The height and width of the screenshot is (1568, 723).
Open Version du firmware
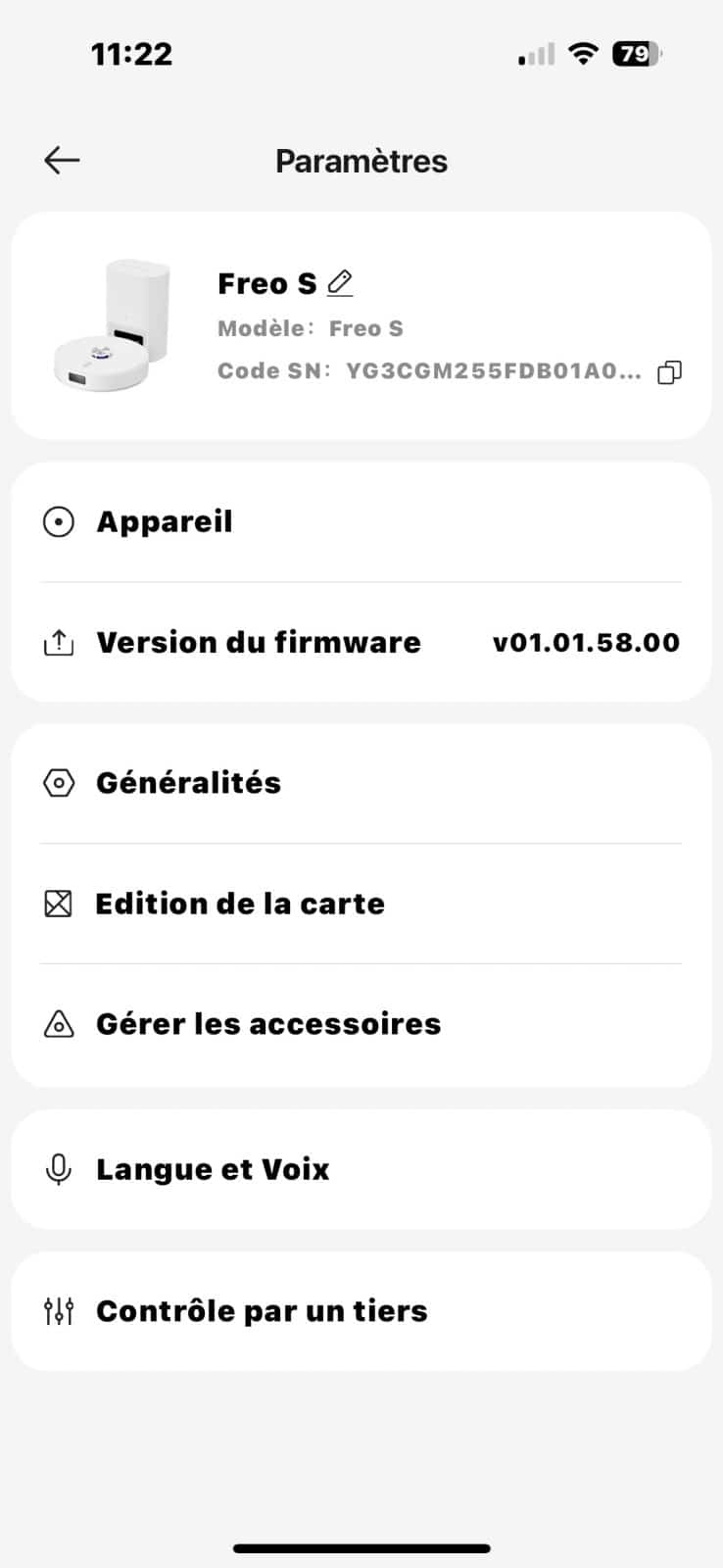click(259, 643)
